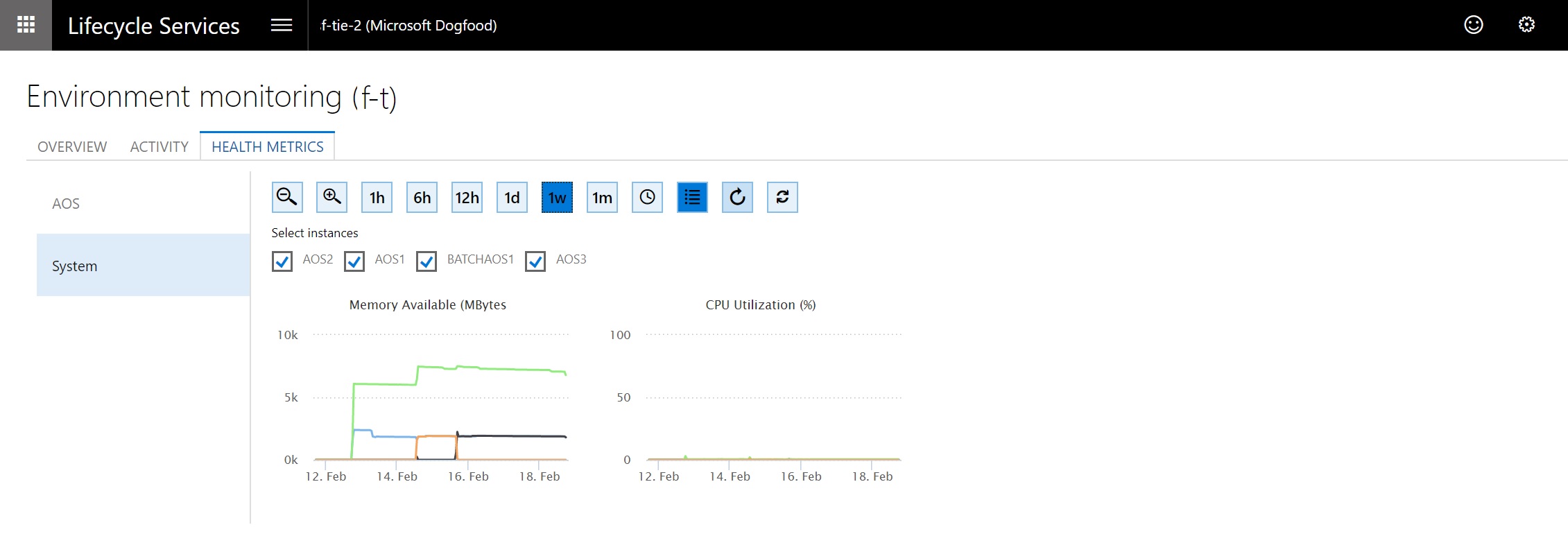Uncheck the AOS1 instance checkbox

[354, 261]
